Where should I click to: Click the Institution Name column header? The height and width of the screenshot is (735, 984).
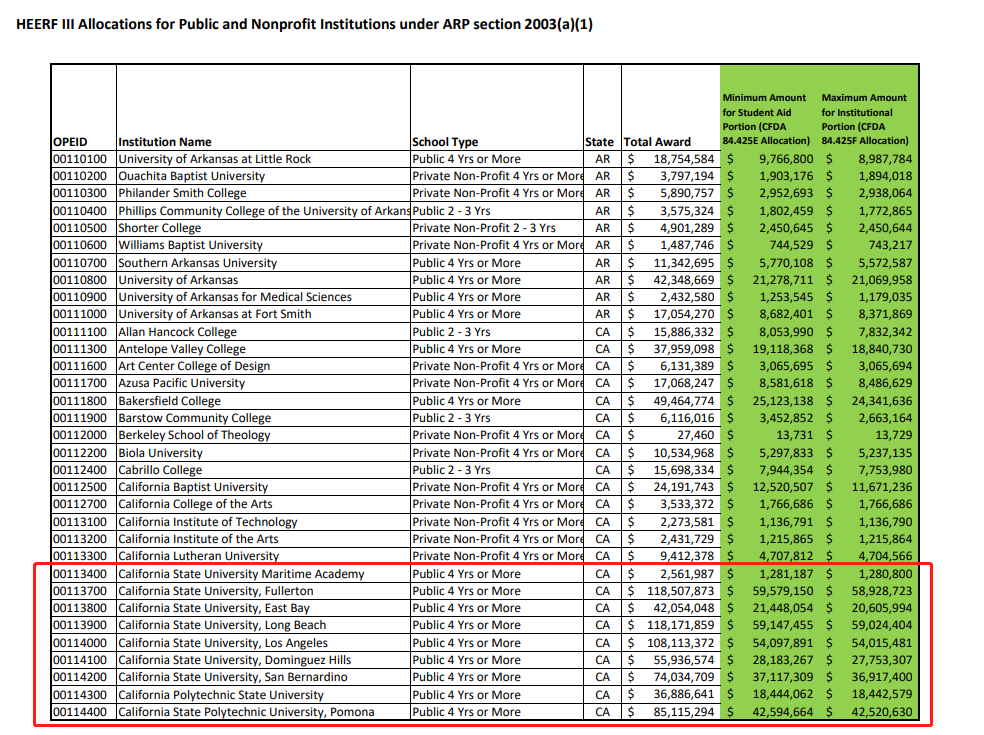point(165,142)
